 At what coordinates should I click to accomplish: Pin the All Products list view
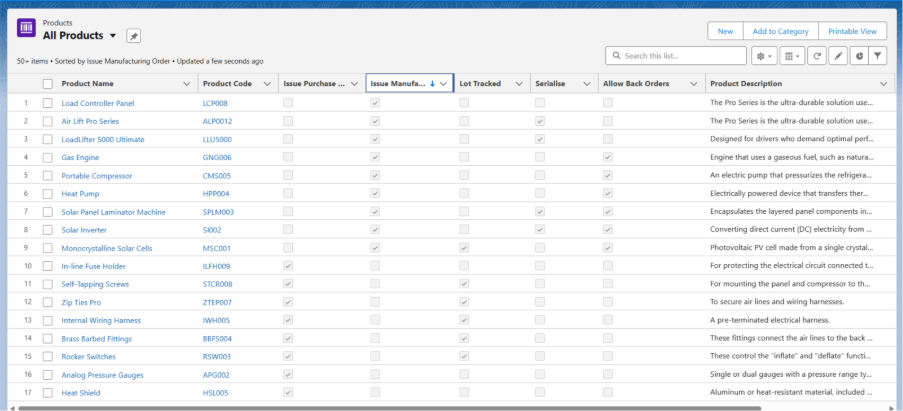click(x=134, y=36)
